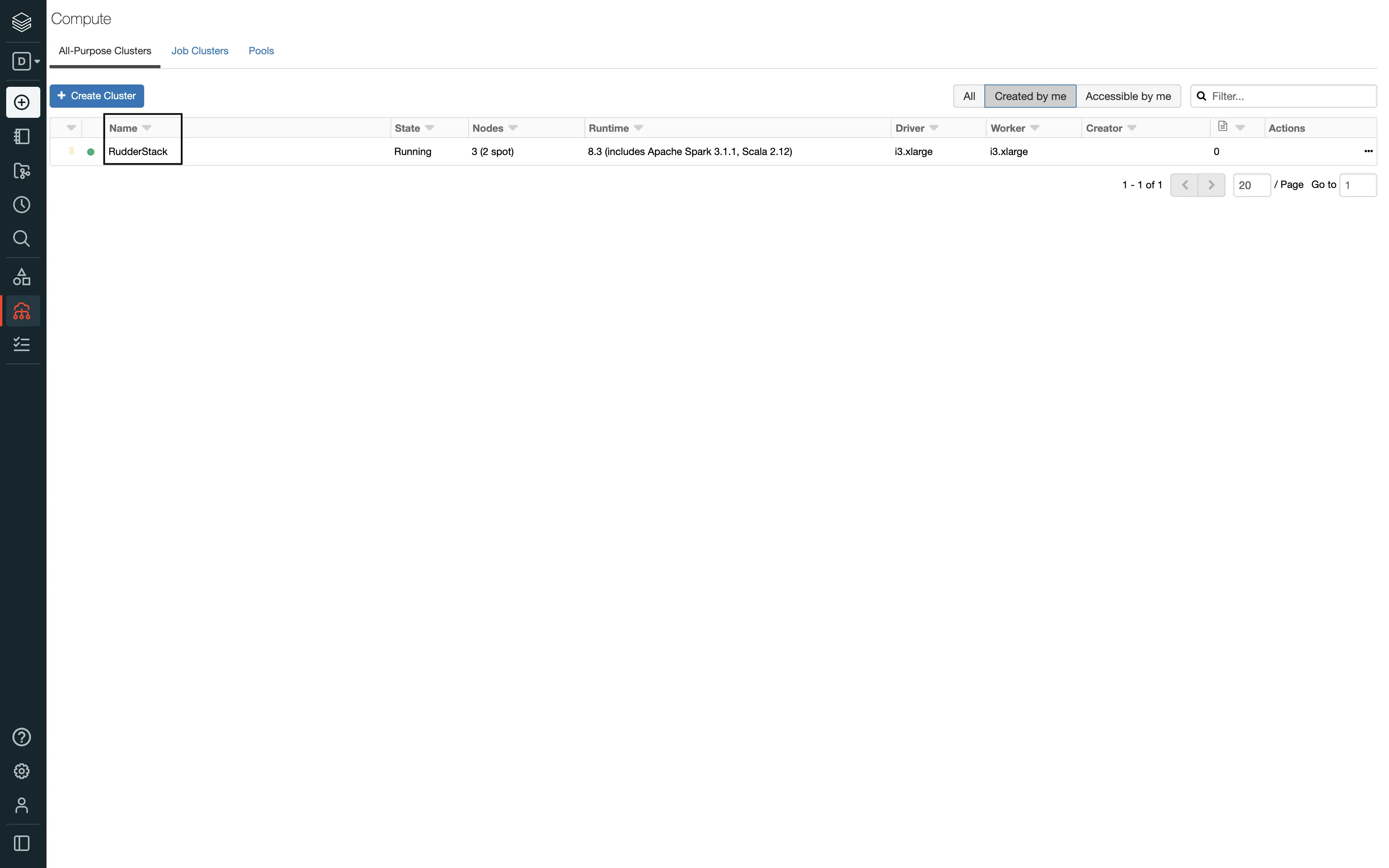The width and height of the screenshot is (1389, 868).
Task: Open the Workspace icon in the sidebar
Action: [x=22, y=137]
